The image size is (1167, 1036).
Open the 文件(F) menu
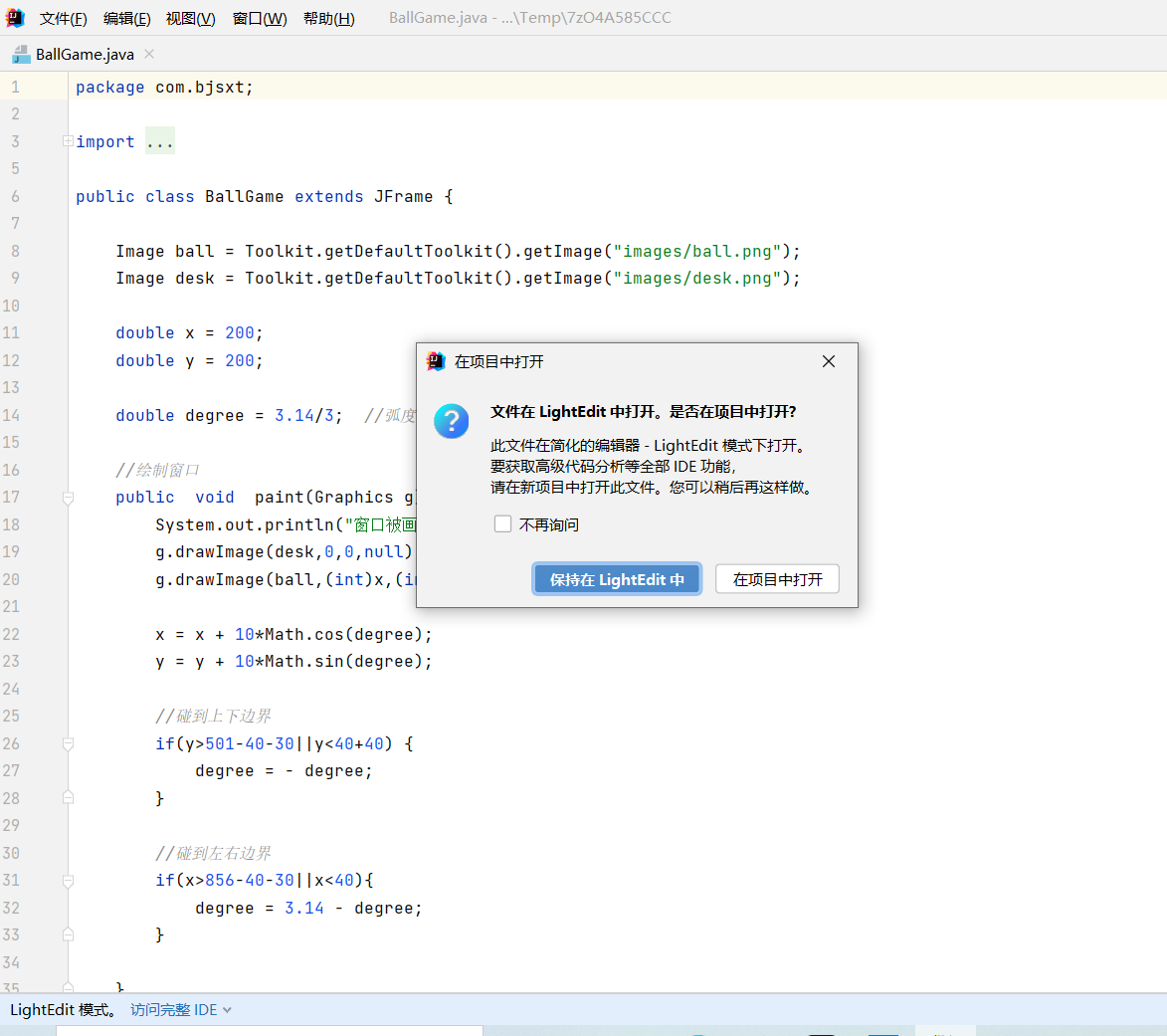pyautogui.click(x=64, y=18)
